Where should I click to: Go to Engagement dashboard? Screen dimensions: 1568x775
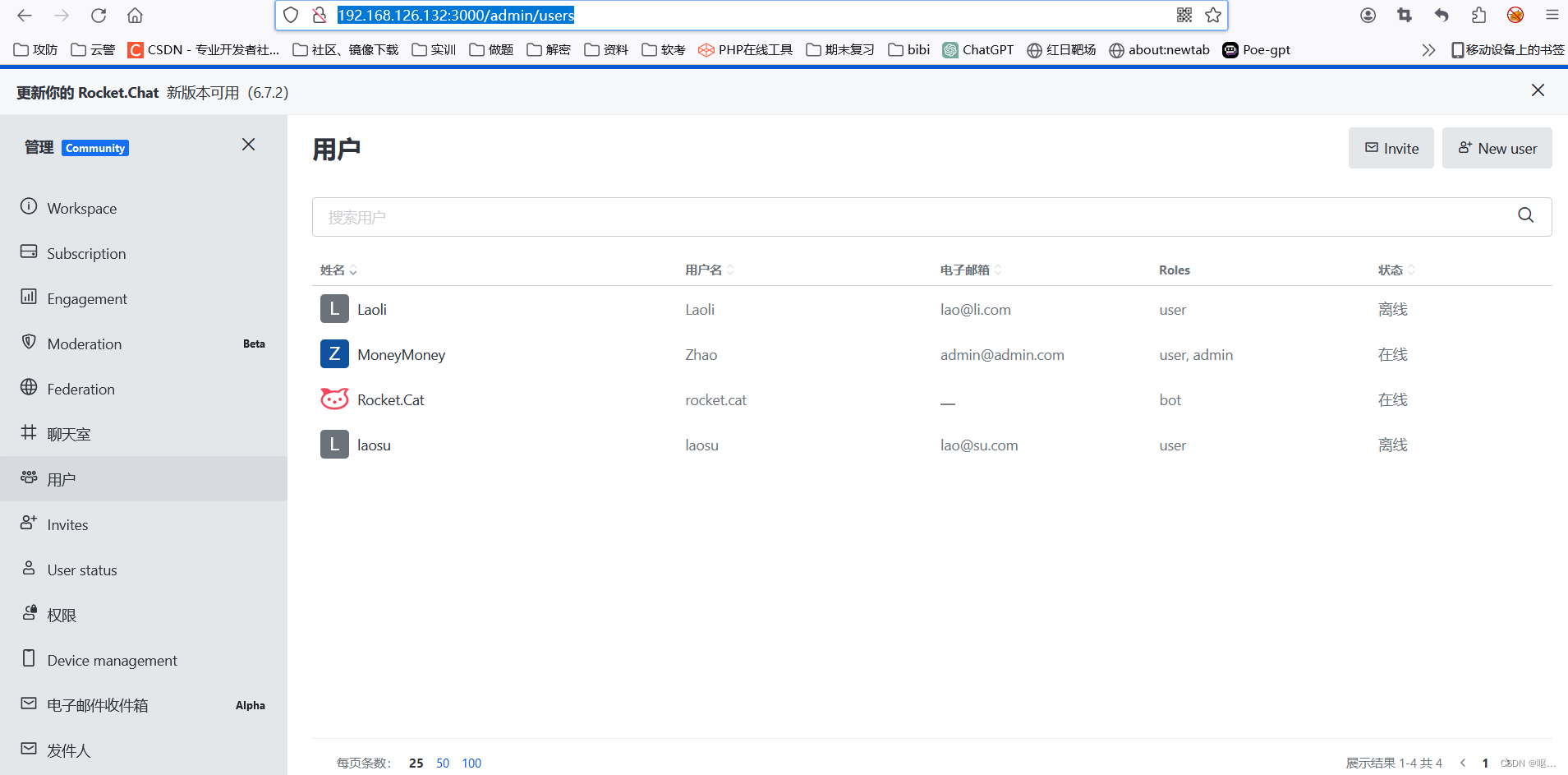(144, 298)
